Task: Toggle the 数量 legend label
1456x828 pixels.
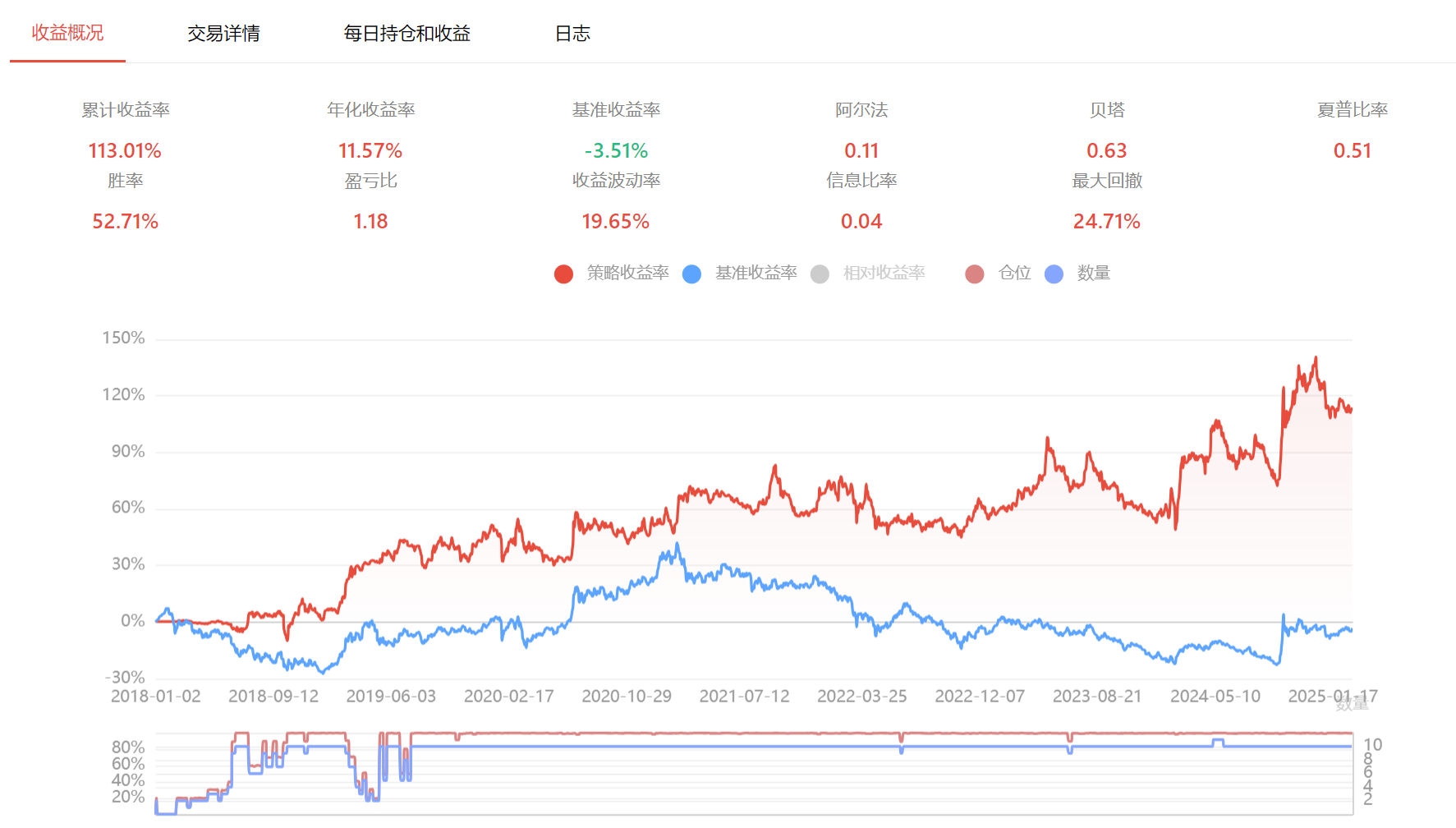Action: click(1093, 273)
